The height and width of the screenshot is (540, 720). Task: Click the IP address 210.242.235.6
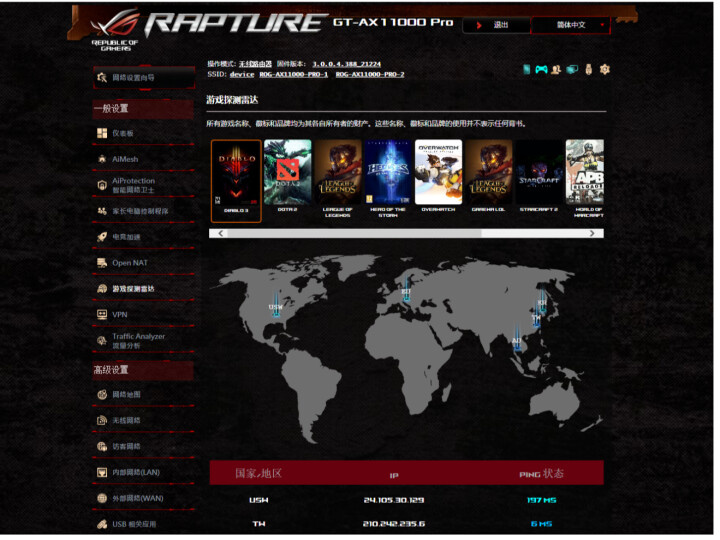394,524
